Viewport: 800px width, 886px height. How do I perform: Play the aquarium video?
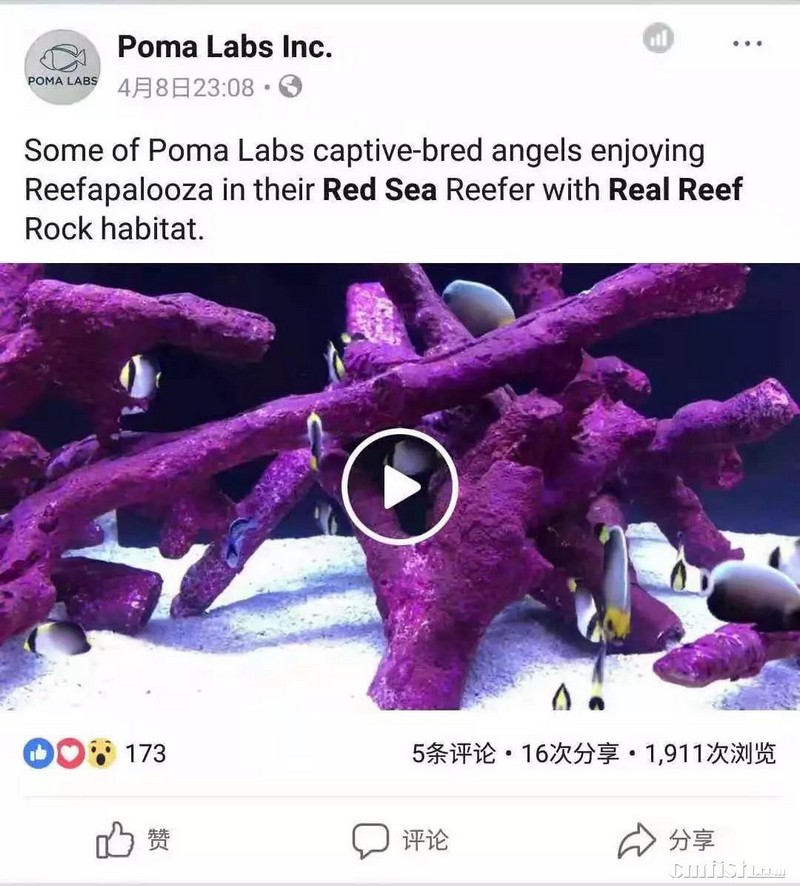click(399, 487)
